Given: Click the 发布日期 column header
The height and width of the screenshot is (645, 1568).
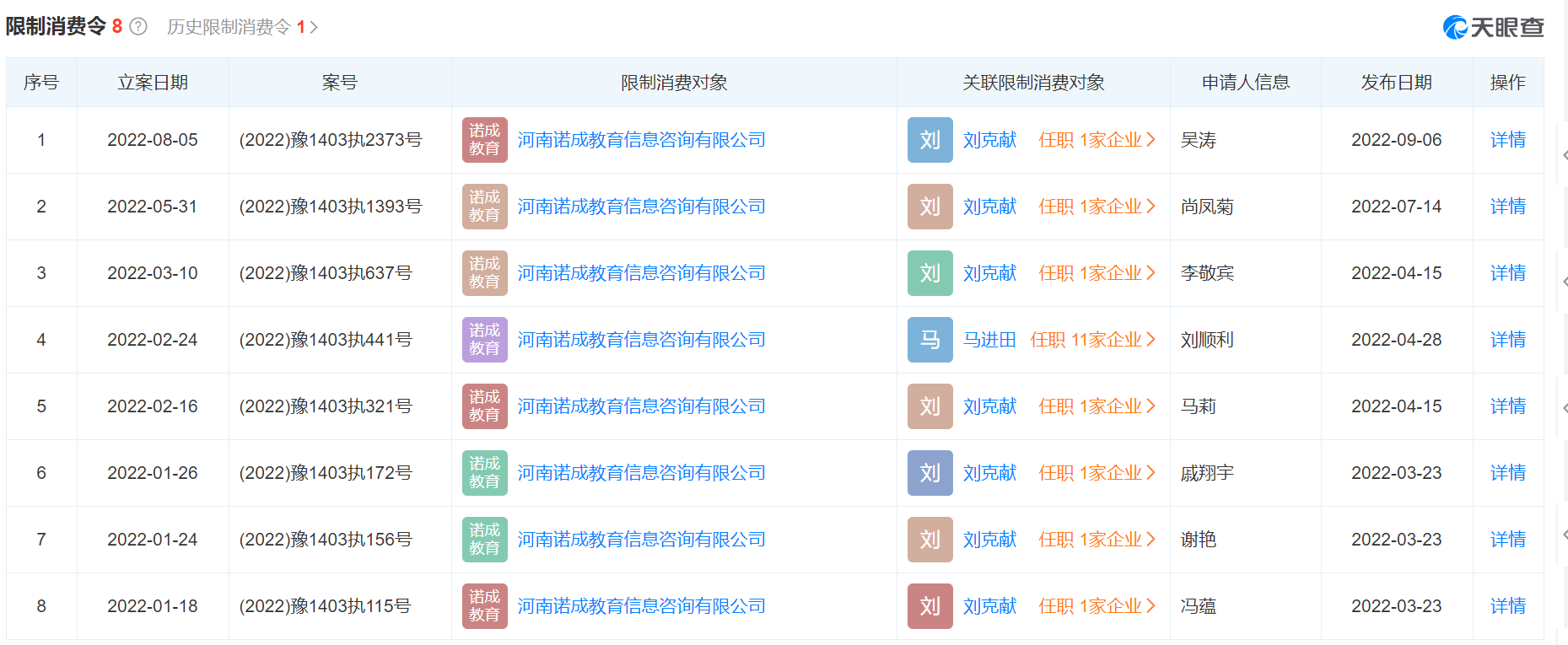Looking at the screenshot, I should [x=1397, y=83].
